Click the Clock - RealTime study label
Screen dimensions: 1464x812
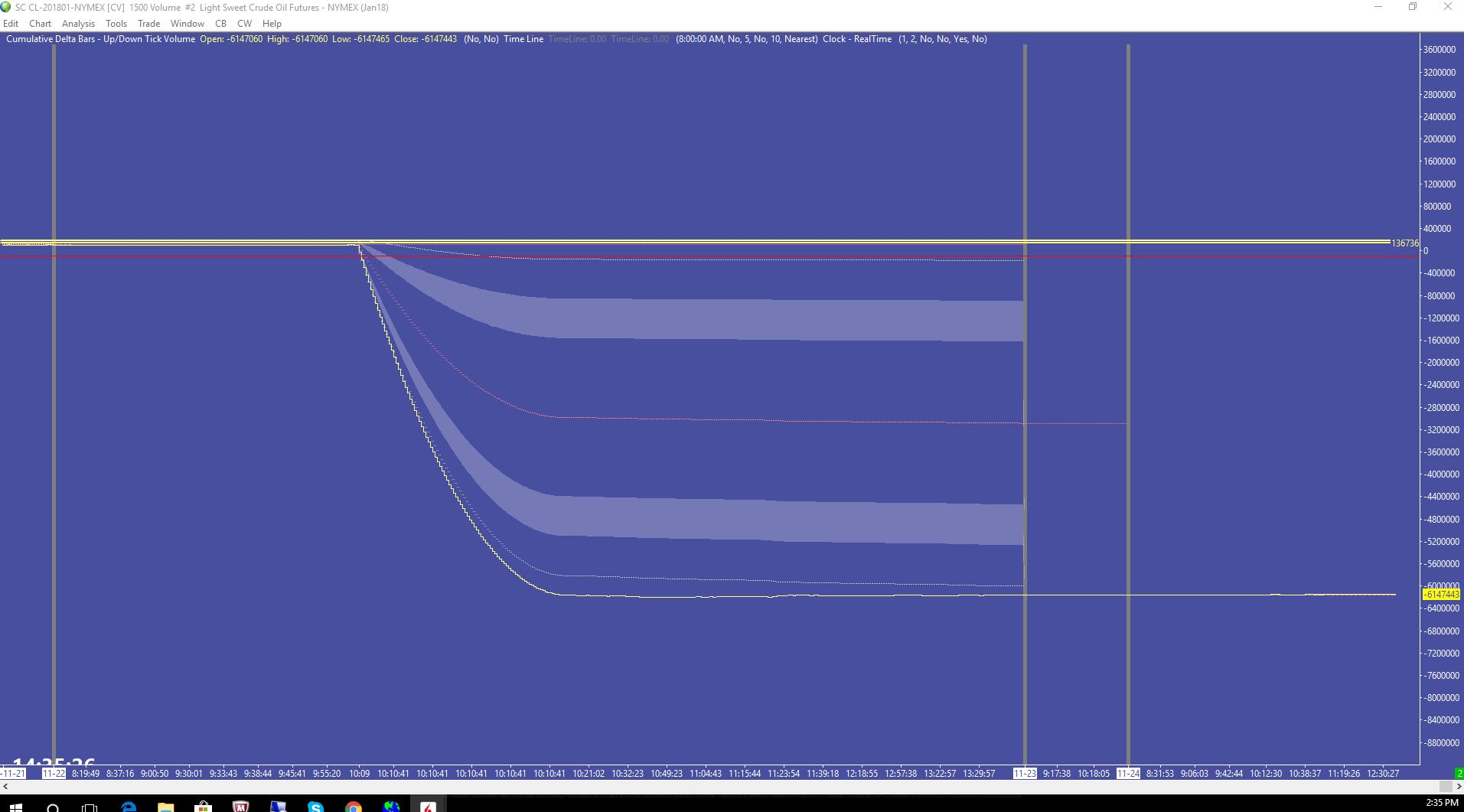857,39
